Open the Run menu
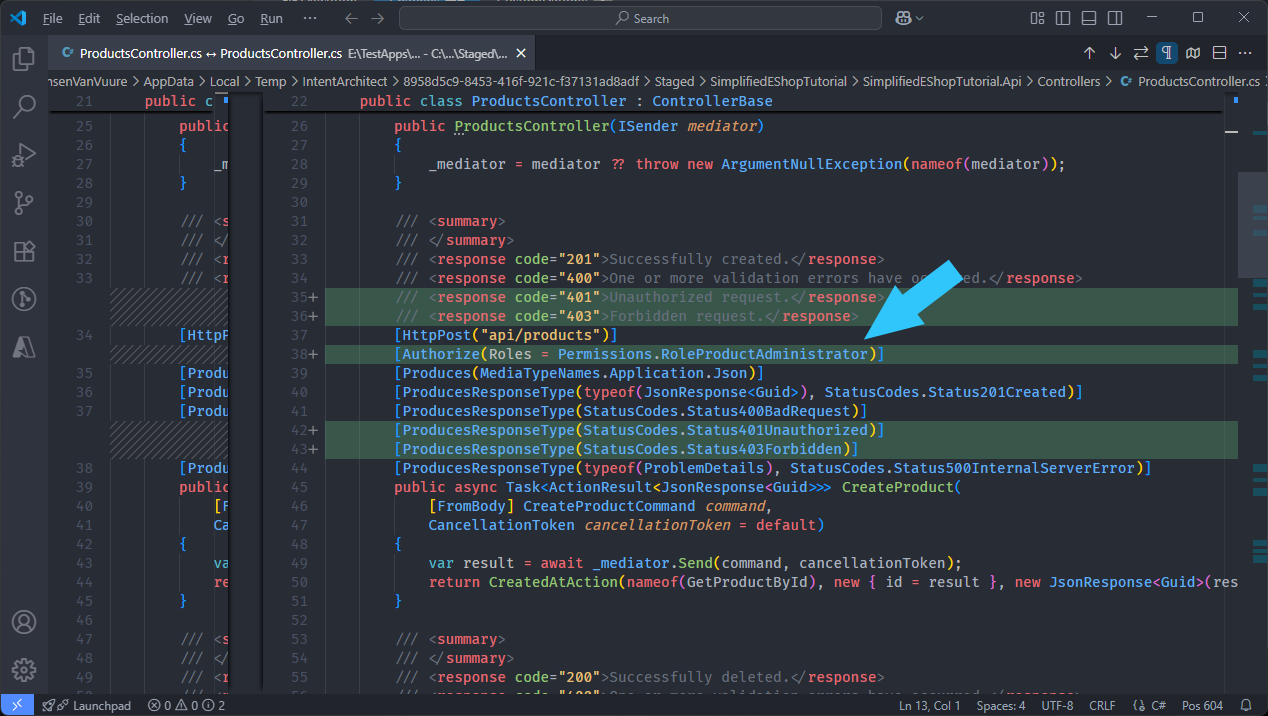Screen dimensions: 1268x716 [271, 18]
